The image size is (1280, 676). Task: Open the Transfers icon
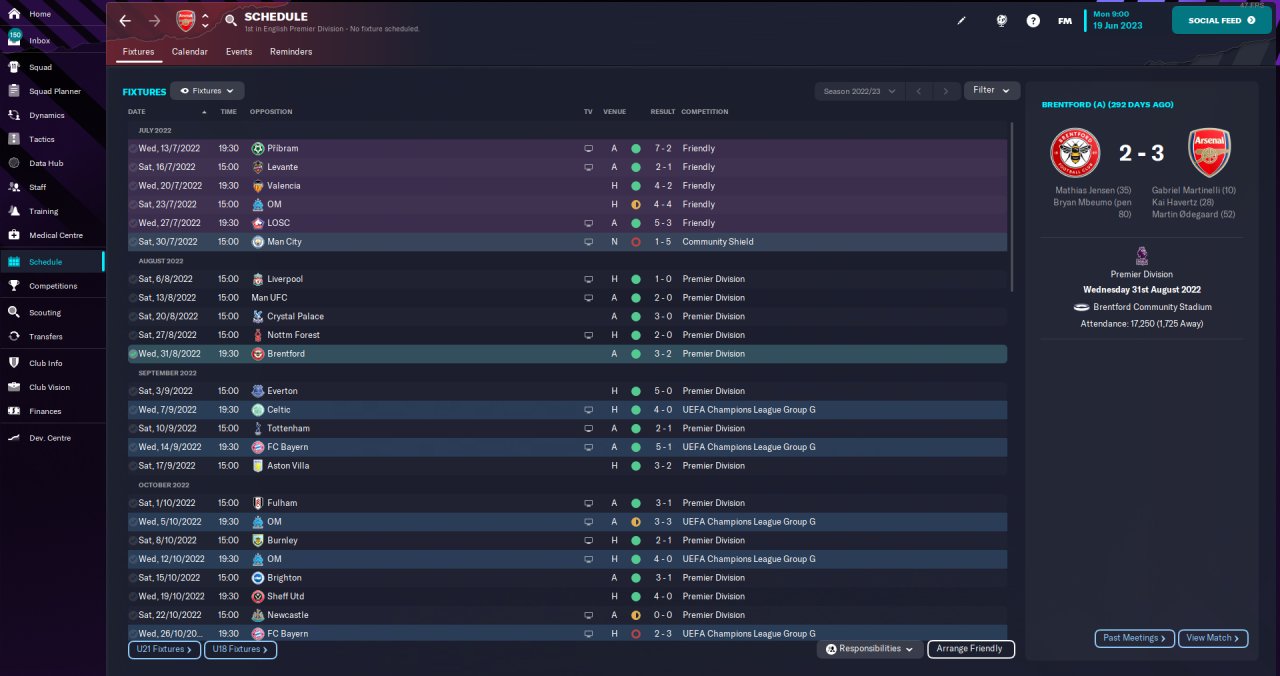click(x=14, y=336)
